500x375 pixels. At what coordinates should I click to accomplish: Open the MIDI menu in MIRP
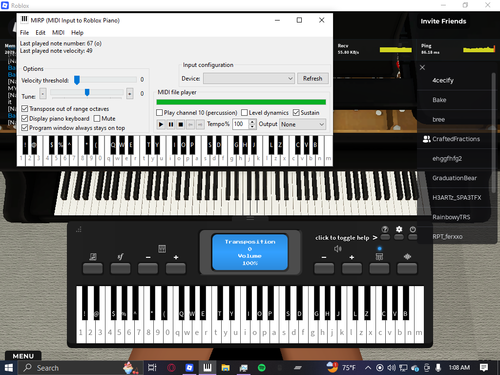click(58, 33)
